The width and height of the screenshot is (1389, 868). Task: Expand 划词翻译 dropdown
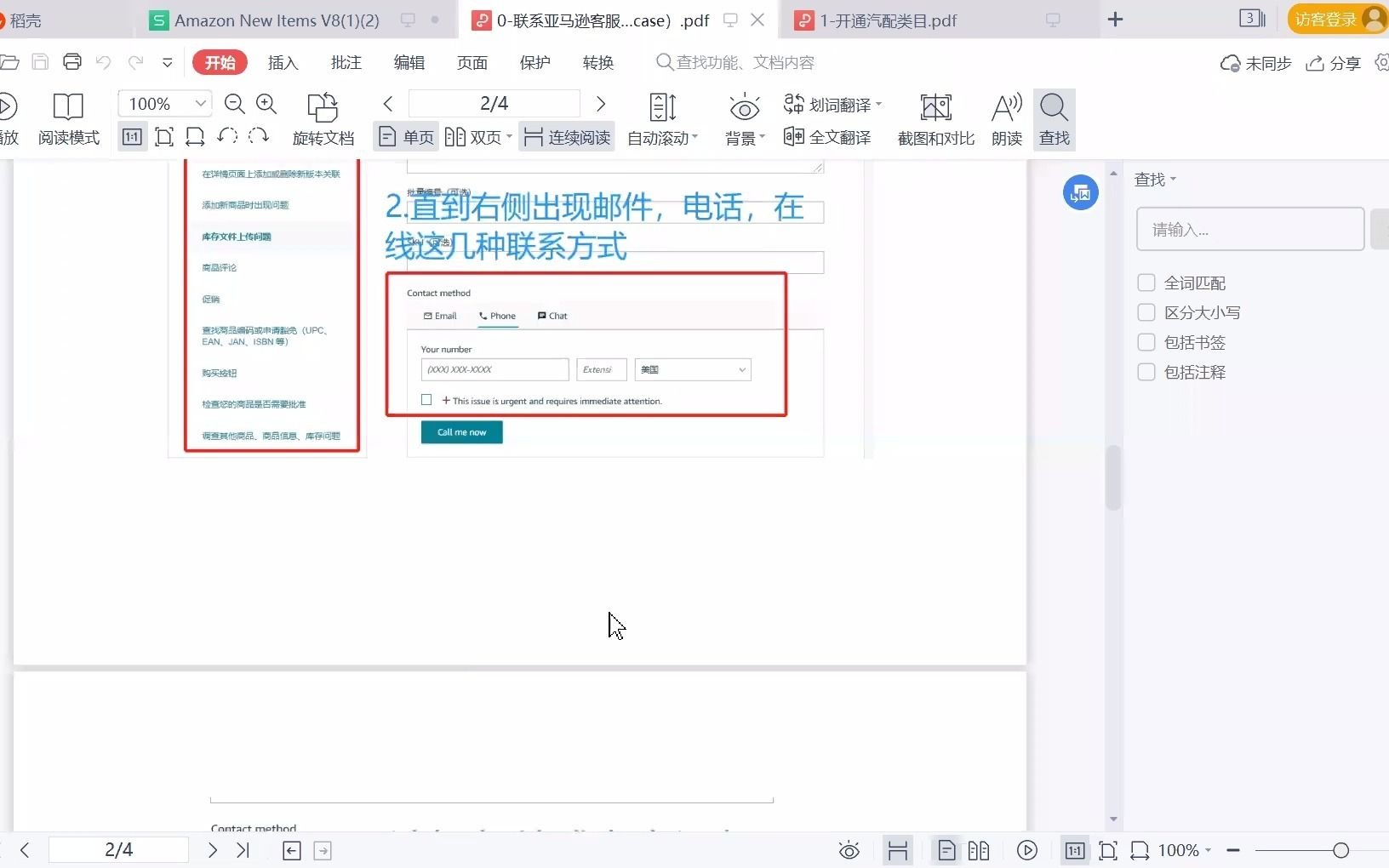click(878, 105)
